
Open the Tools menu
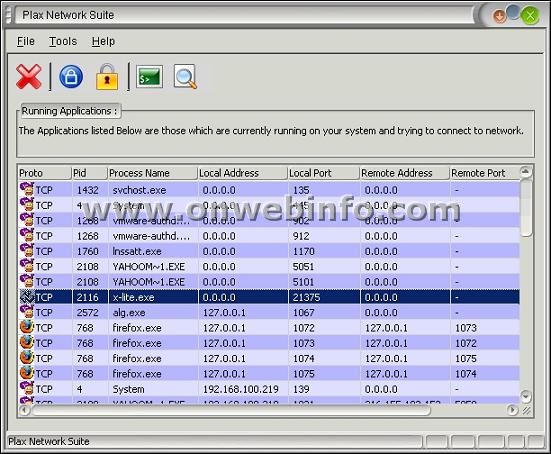click(63, 41)
